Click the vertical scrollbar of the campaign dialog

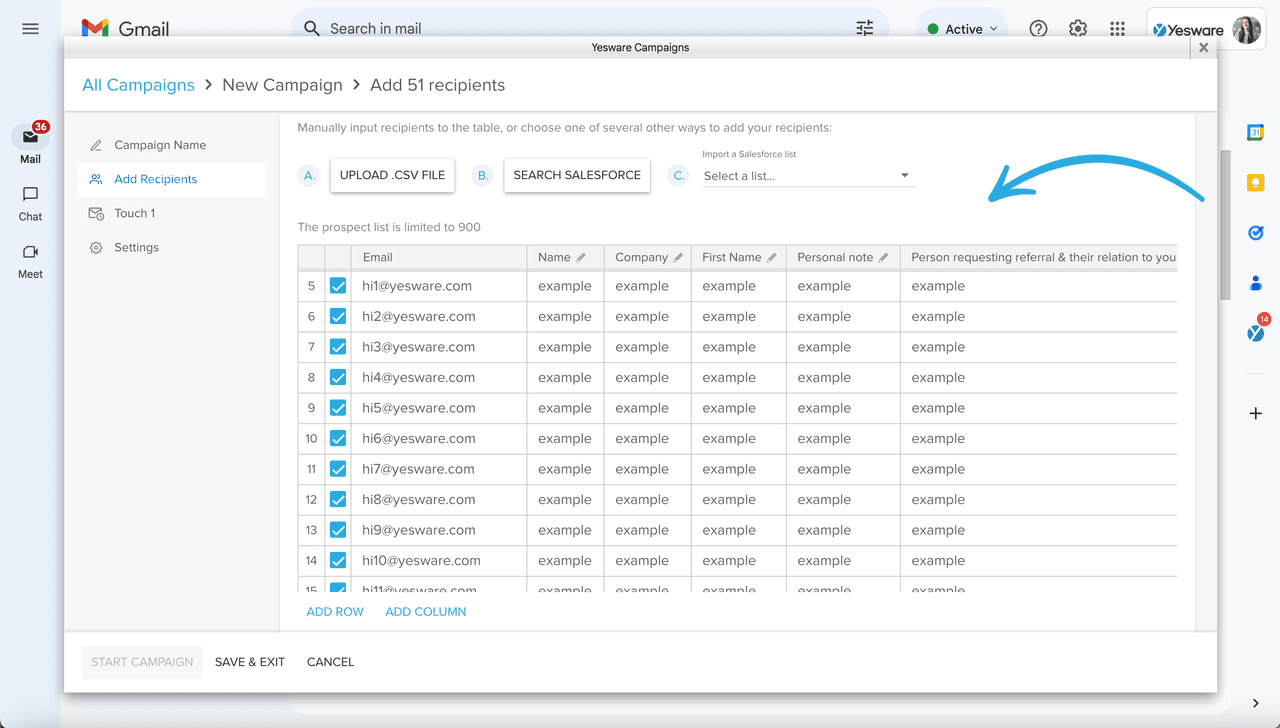(1225, 225)
